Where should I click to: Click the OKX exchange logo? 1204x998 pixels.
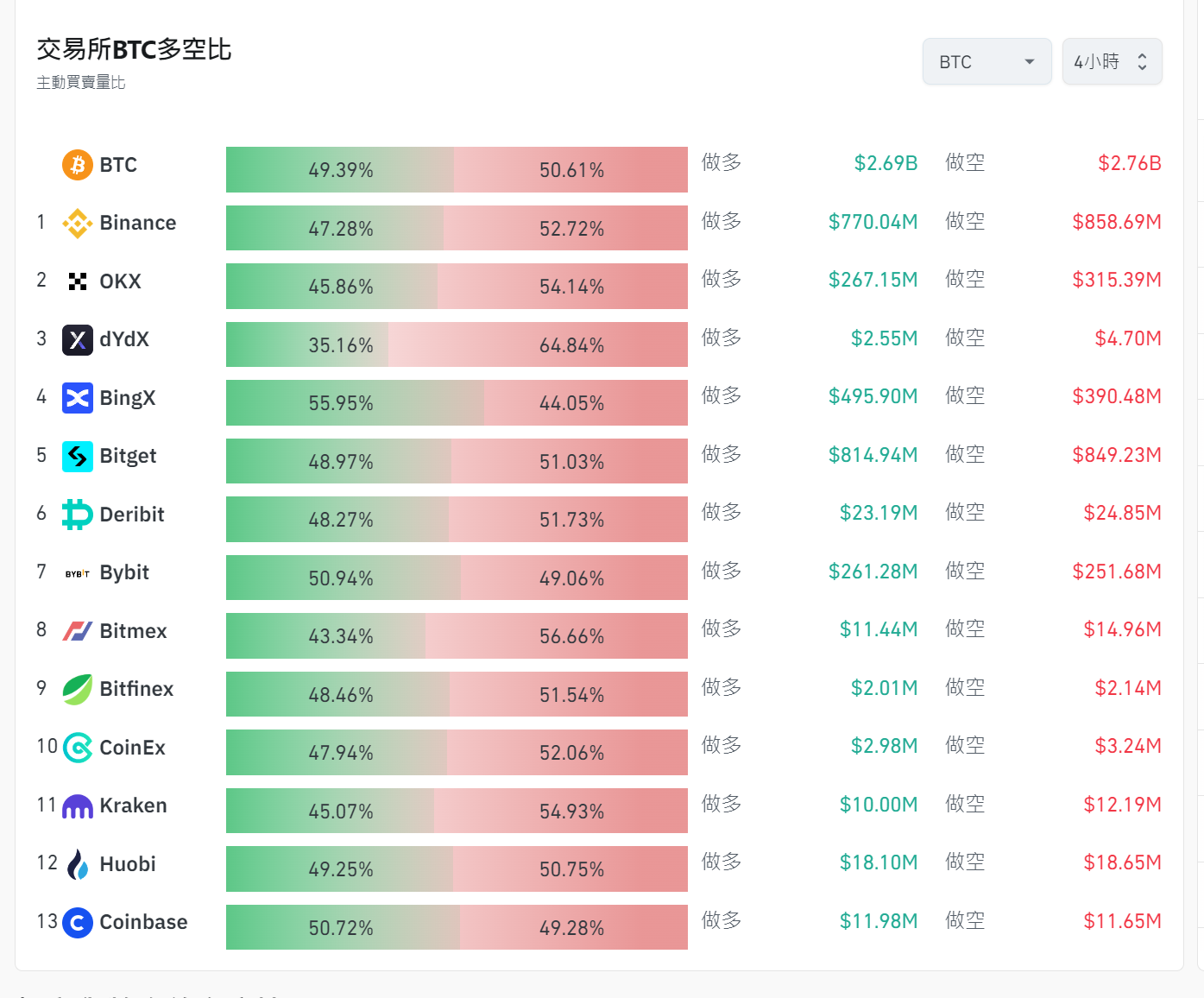click(78, 281)
